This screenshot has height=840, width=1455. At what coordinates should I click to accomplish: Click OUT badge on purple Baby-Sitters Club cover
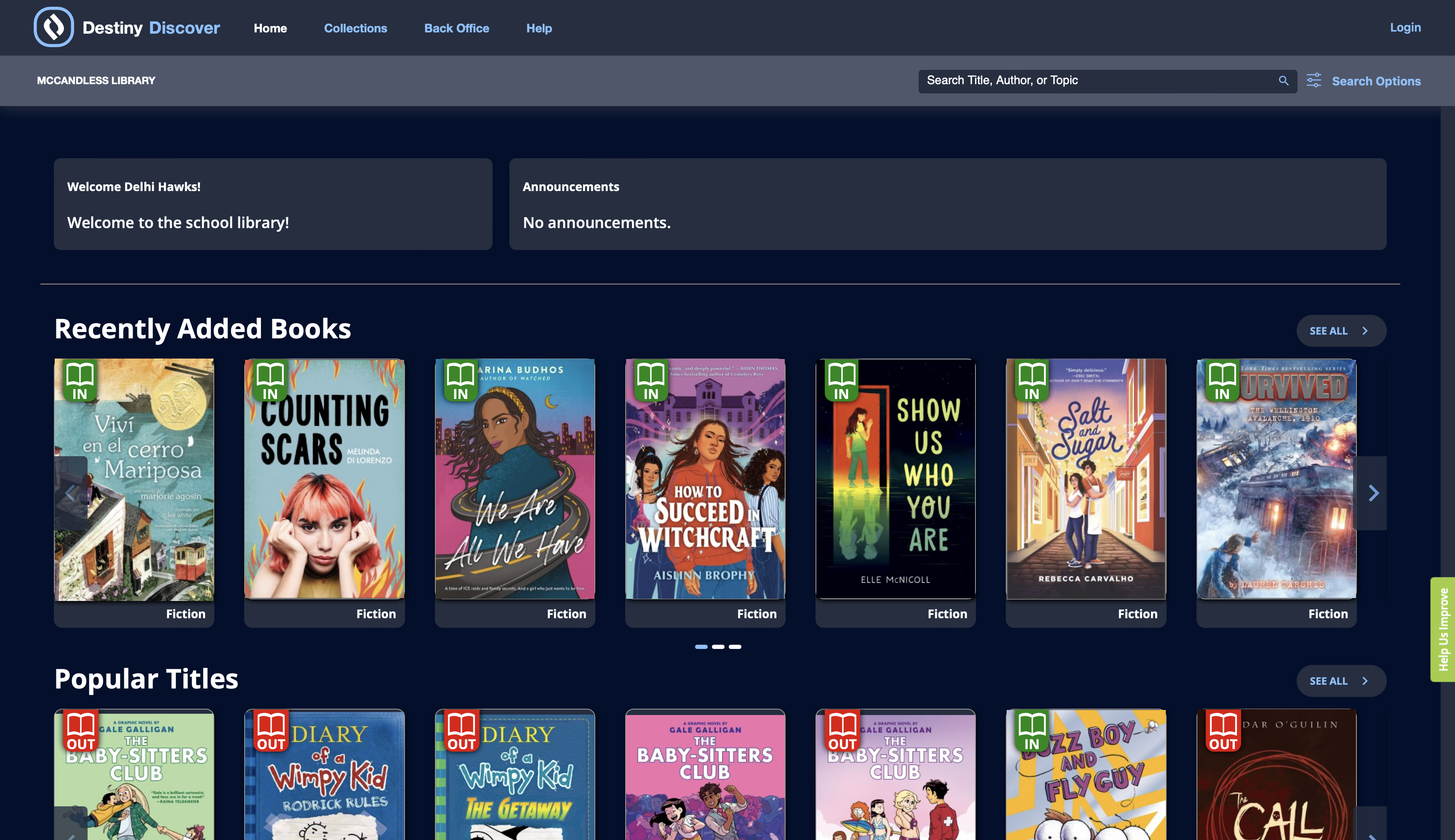(842, 731)
